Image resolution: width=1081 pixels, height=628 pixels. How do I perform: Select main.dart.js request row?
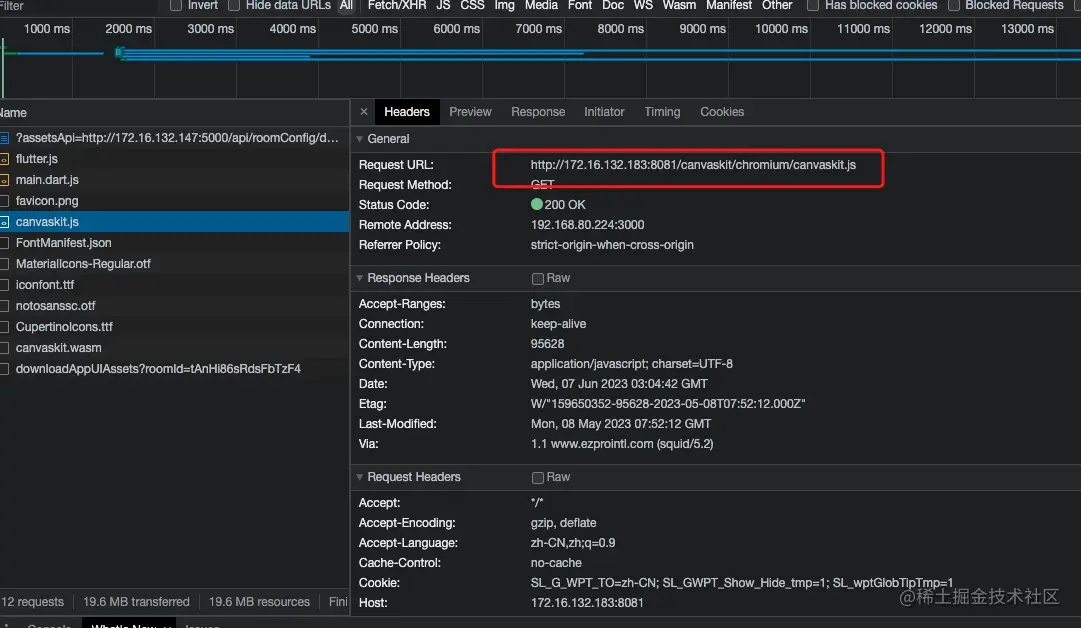pyautogui.click(x=174, y=180)
